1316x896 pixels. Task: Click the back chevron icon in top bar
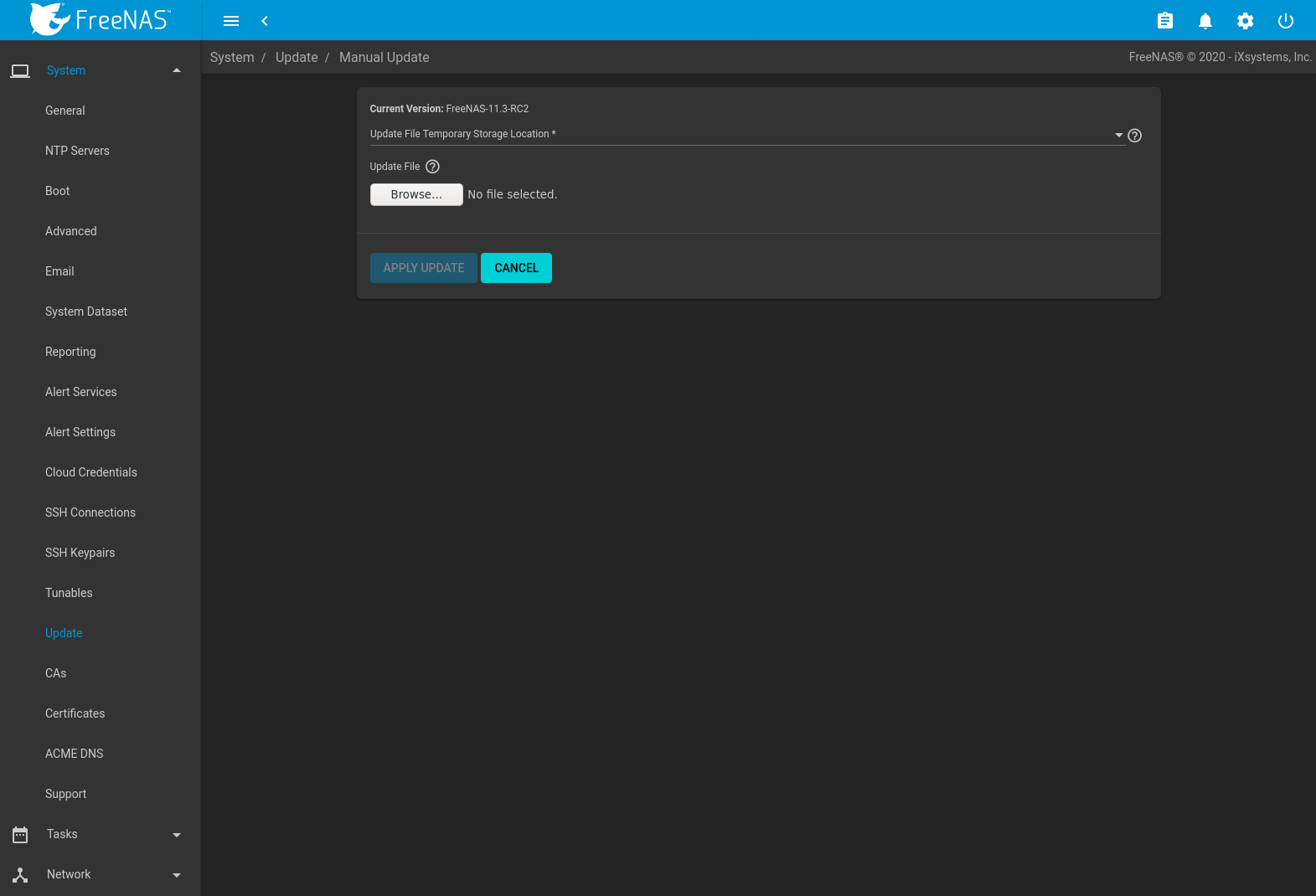(x=265, y=21)
